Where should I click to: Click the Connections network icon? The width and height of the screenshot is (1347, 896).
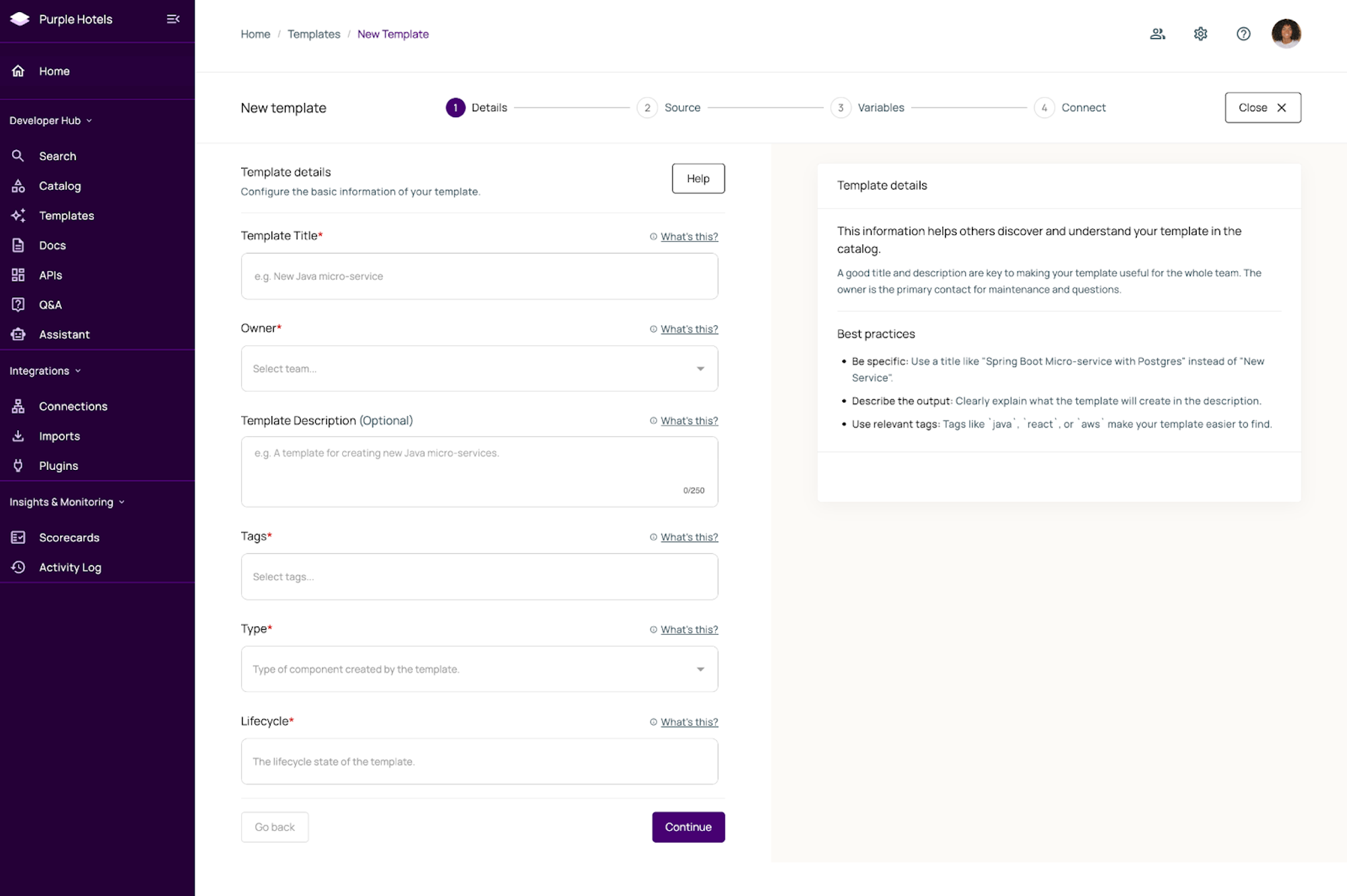point(18,406)
